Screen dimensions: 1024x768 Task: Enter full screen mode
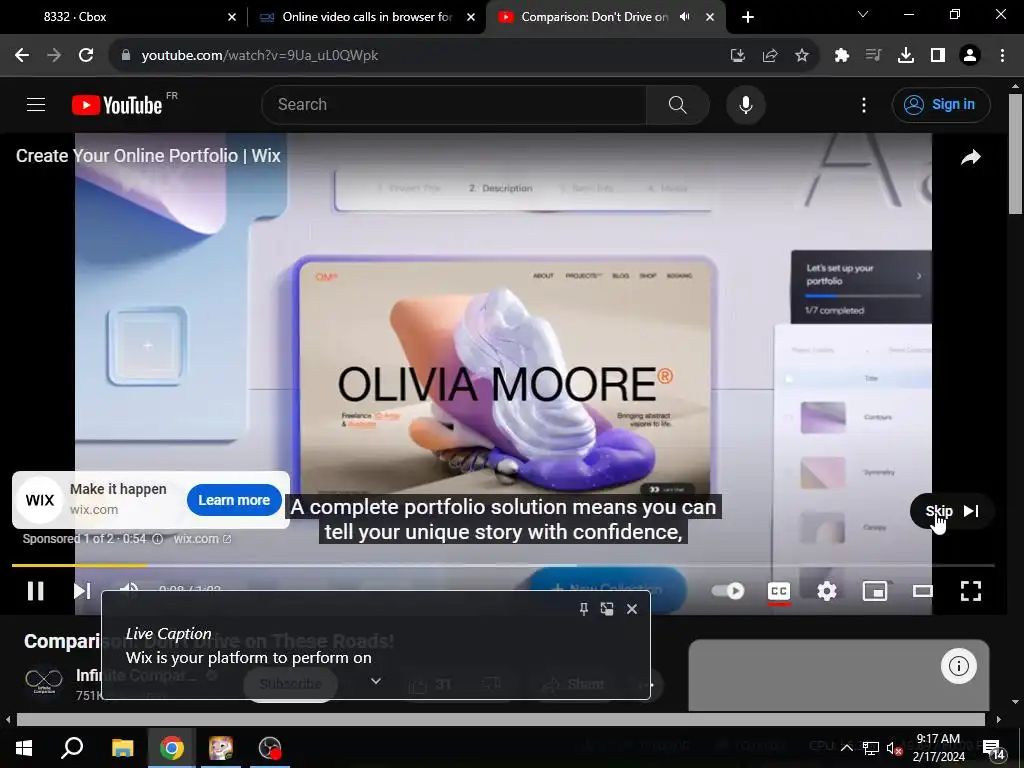coord(970,591)
